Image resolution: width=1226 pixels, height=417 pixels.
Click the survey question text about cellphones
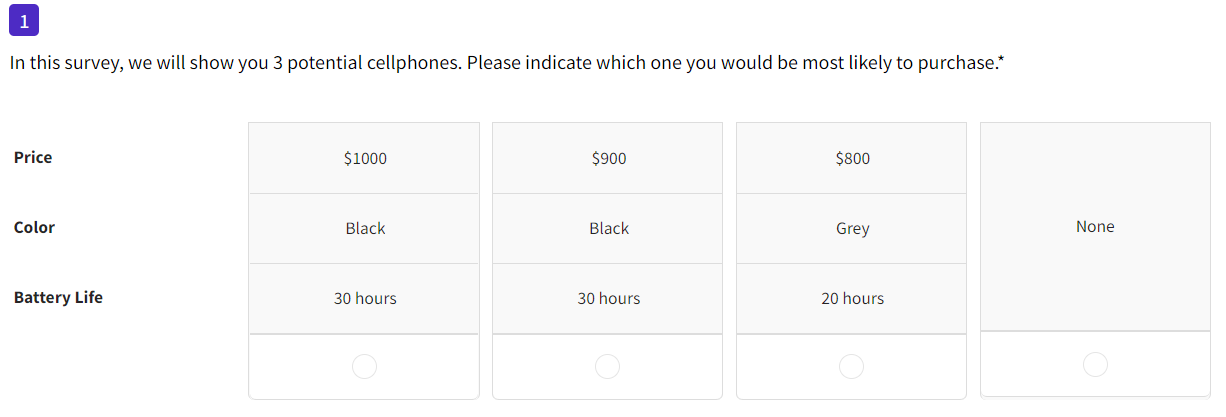point(503,63)
